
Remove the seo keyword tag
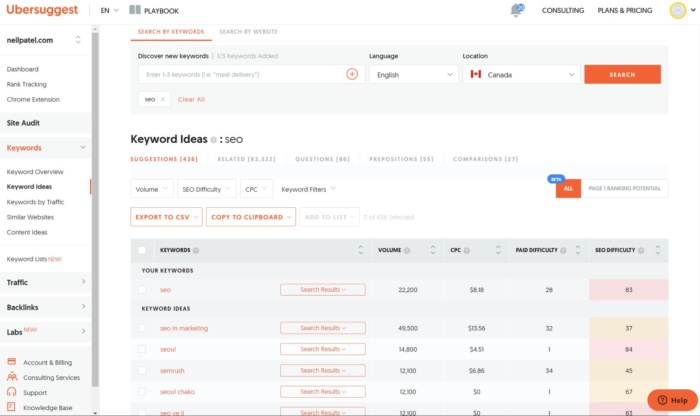coord(163,99)
